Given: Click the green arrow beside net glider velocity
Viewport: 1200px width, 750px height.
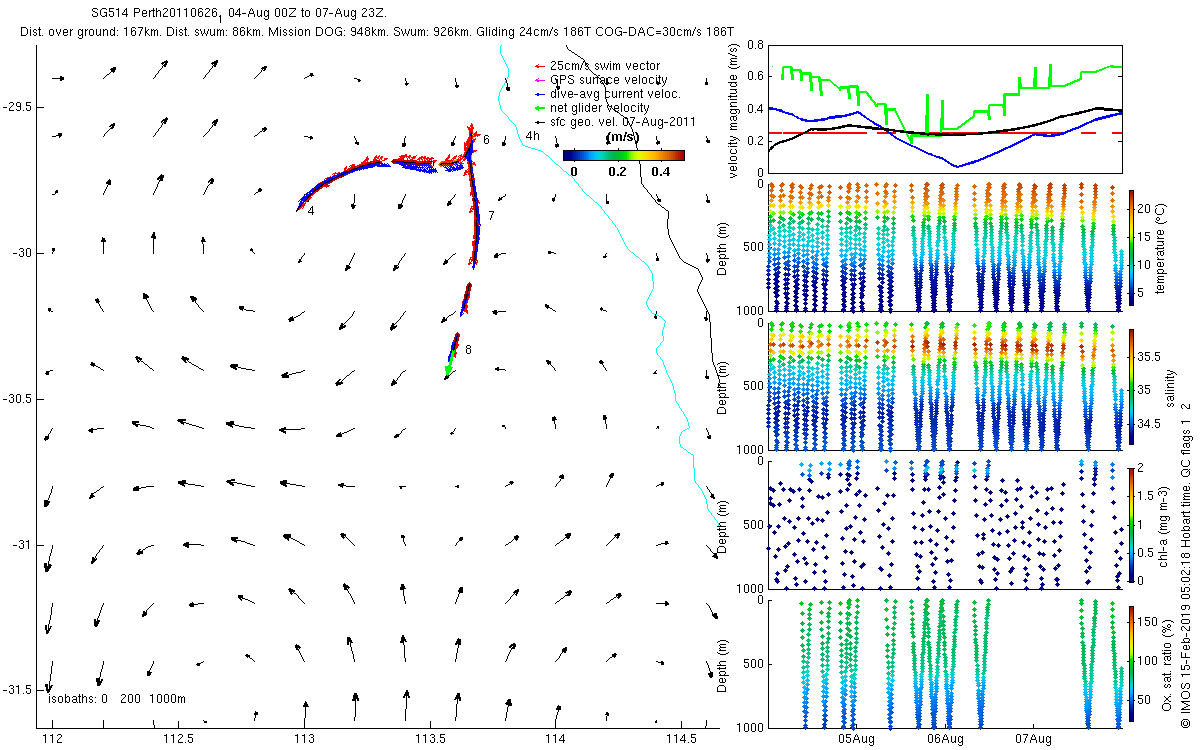Looking at the screenshot, I should pos(540,108).
